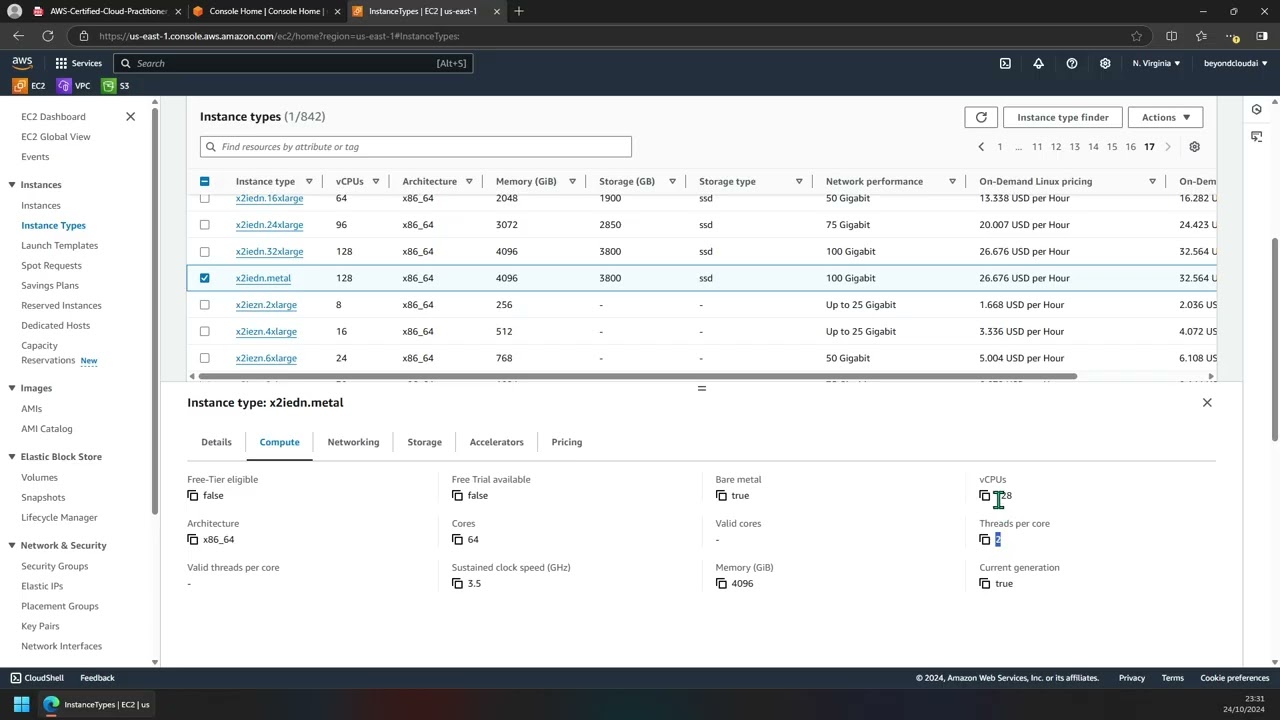Copy the Architecture value x86_64

[193, 540]
